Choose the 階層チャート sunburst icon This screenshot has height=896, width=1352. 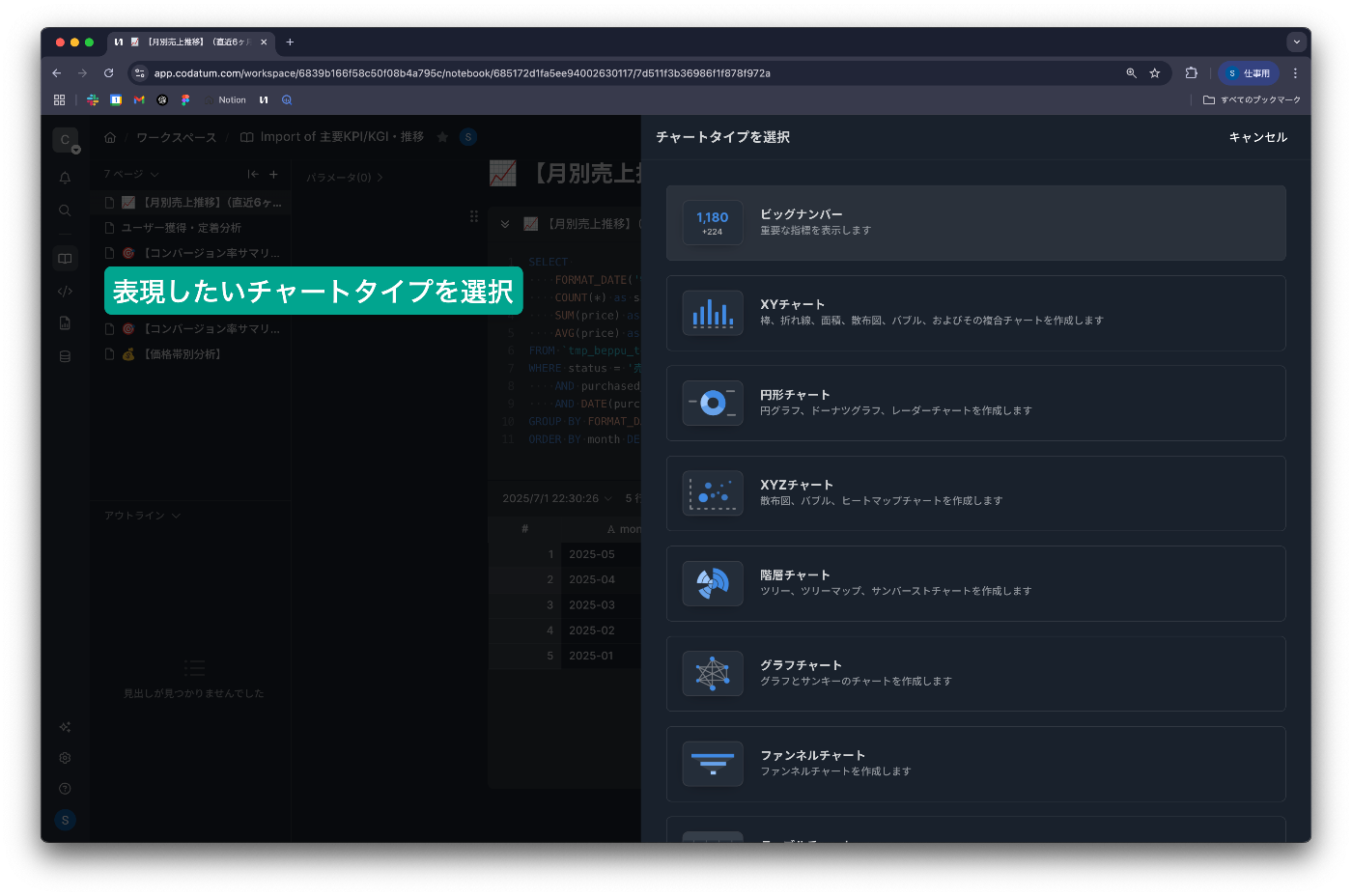(713, 583)
